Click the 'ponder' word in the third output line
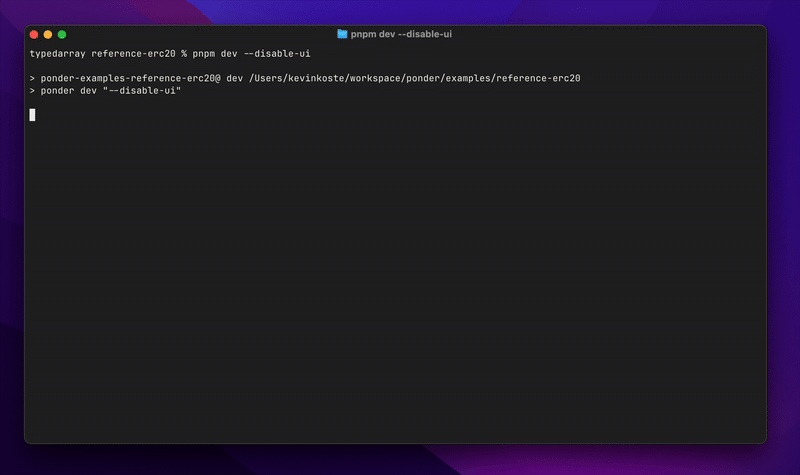800x475 pixels. tap(58, 90)
